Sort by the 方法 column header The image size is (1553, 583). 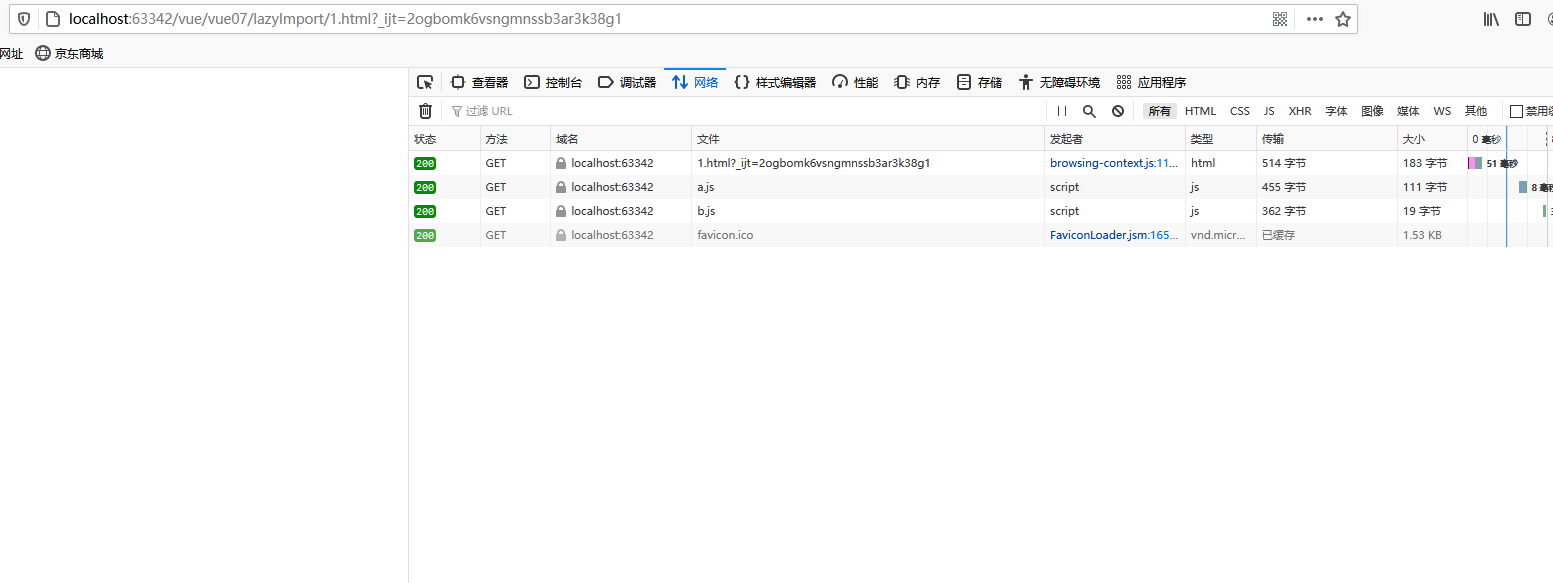(x=515, y=139)
